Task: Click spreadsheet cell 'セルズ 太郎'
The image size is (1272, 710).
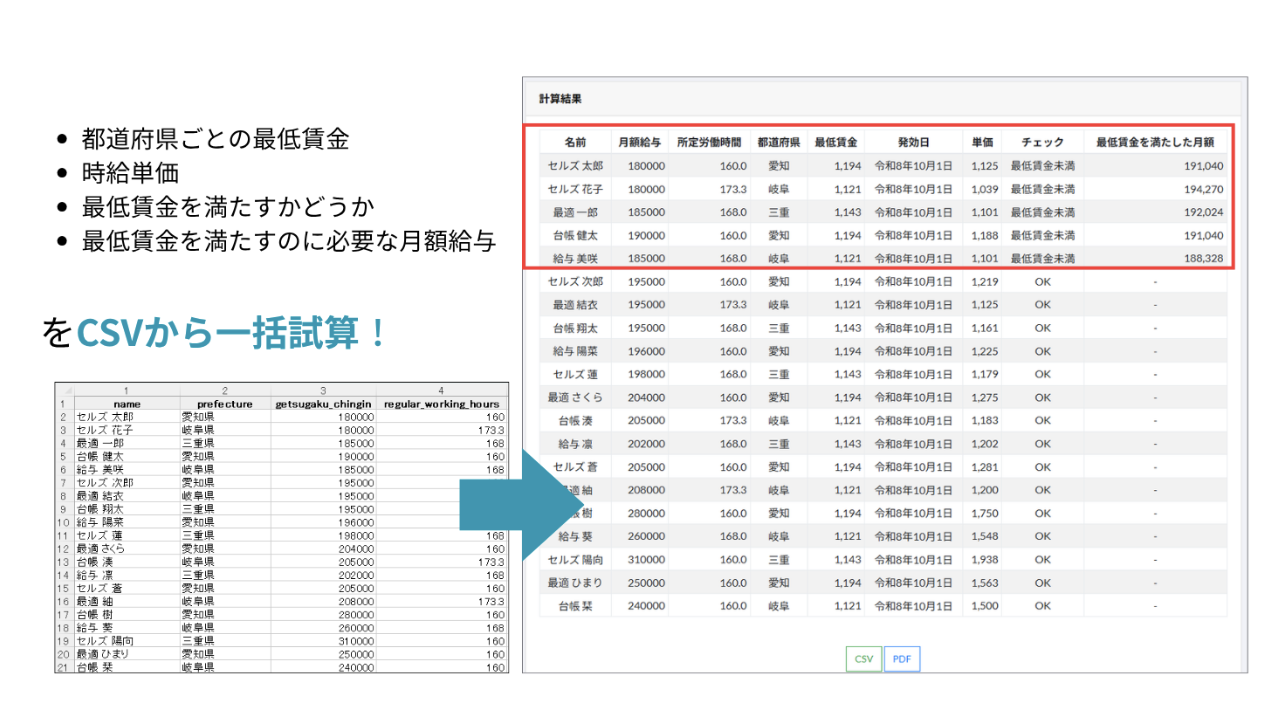Action: click(x=127, y=416)
